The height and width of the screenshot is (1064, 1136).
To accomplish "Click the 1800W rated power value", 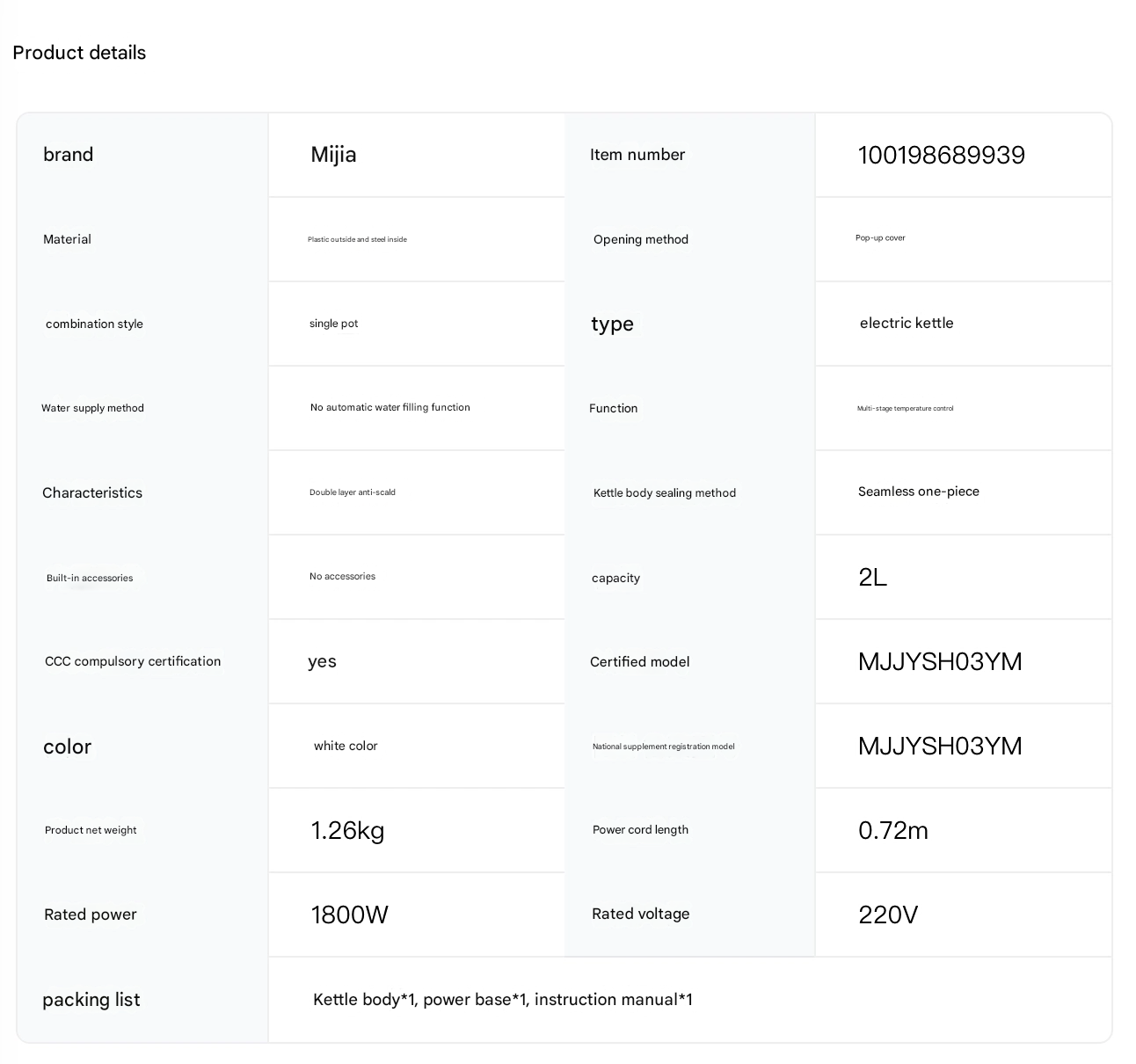I will (x=349, y=915).
